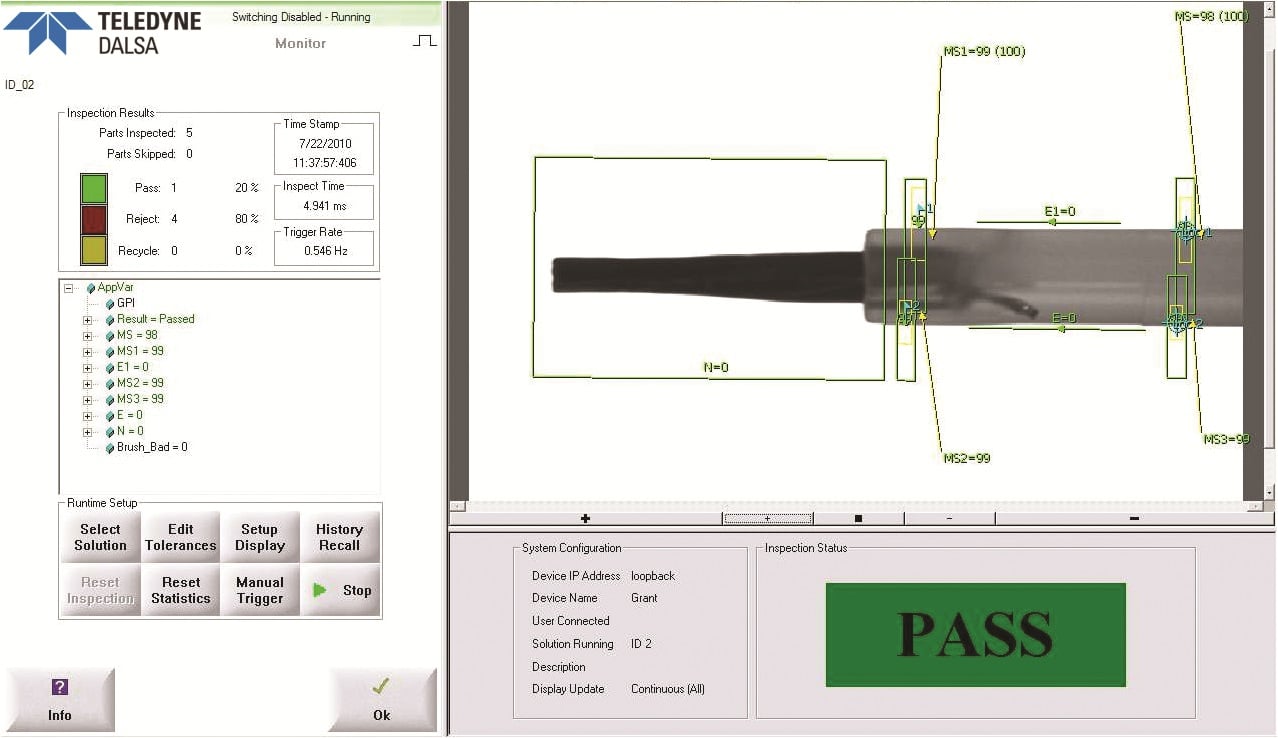The image size is (1278, 738).
Task: Click the large plus zoom-in button
Action: (x=585, y=518)
